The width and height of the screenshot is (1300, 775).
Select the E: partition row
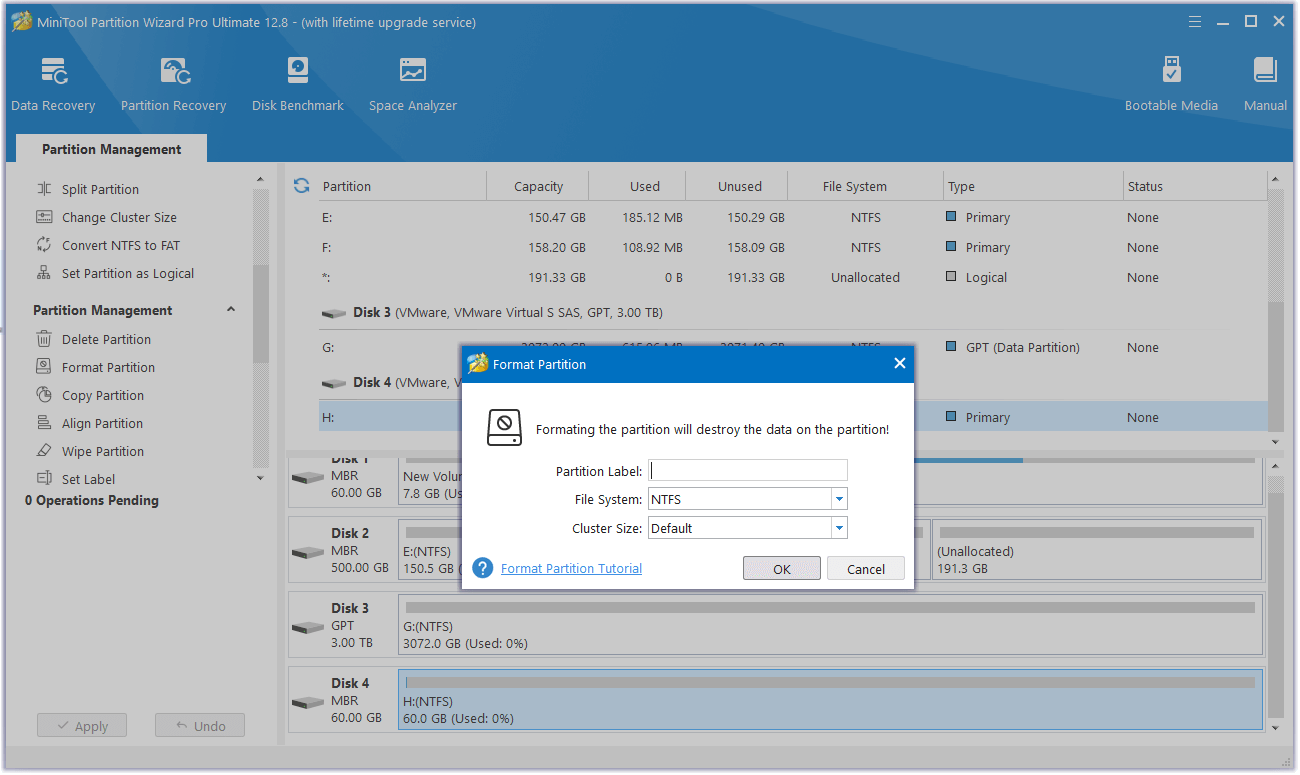pos(793,217)
